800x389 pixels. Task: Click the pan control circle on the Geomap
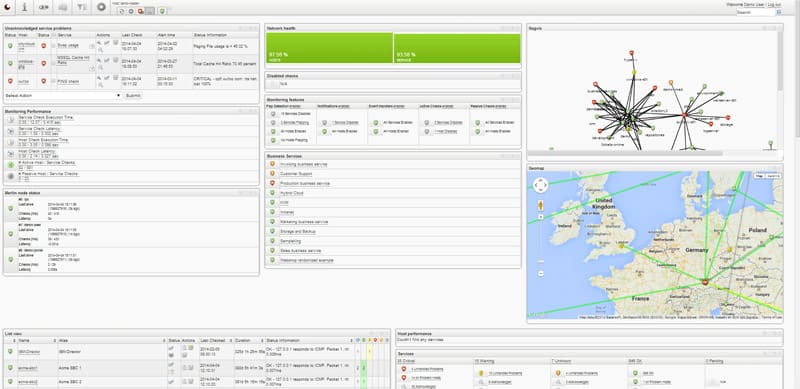coord(540,185)
